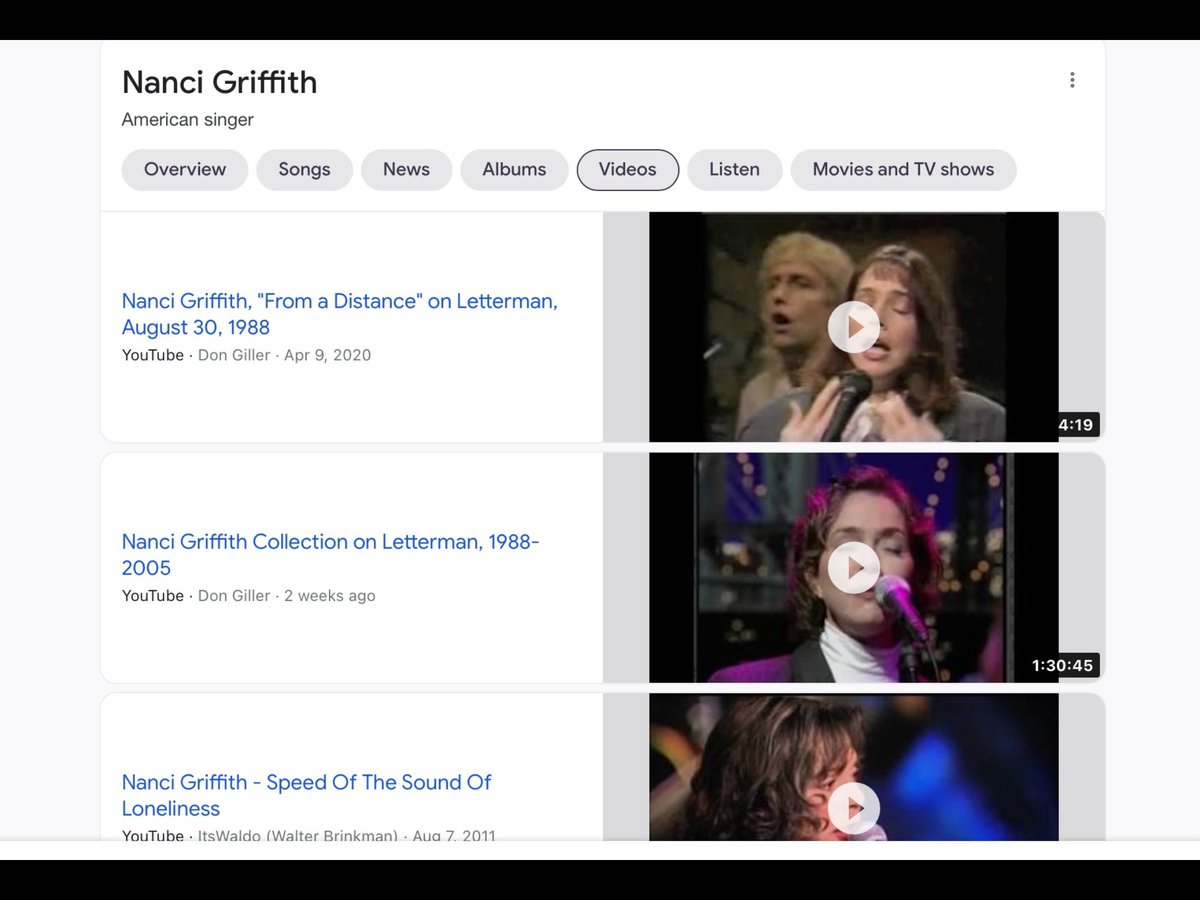This screenshot has height=900, width=1200.
Task: Open link Speed Of The Sound Of Loneliness
Action: (x=307, y=795)
